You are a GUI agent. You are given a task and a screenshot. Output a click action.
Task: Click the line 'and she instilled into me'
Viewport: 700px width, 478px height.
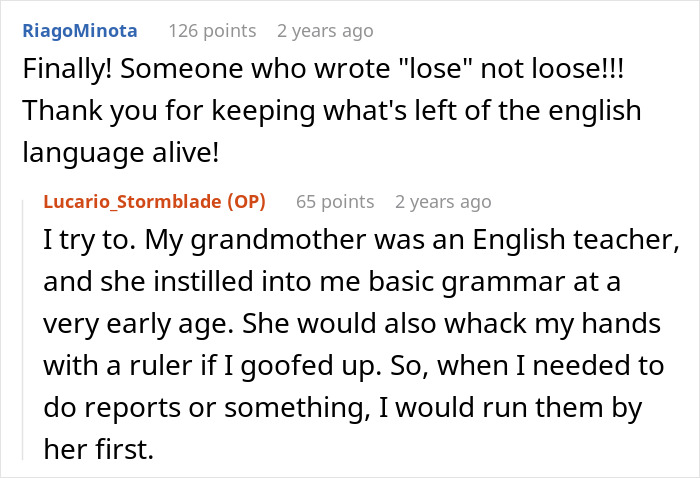click(332, 282)
